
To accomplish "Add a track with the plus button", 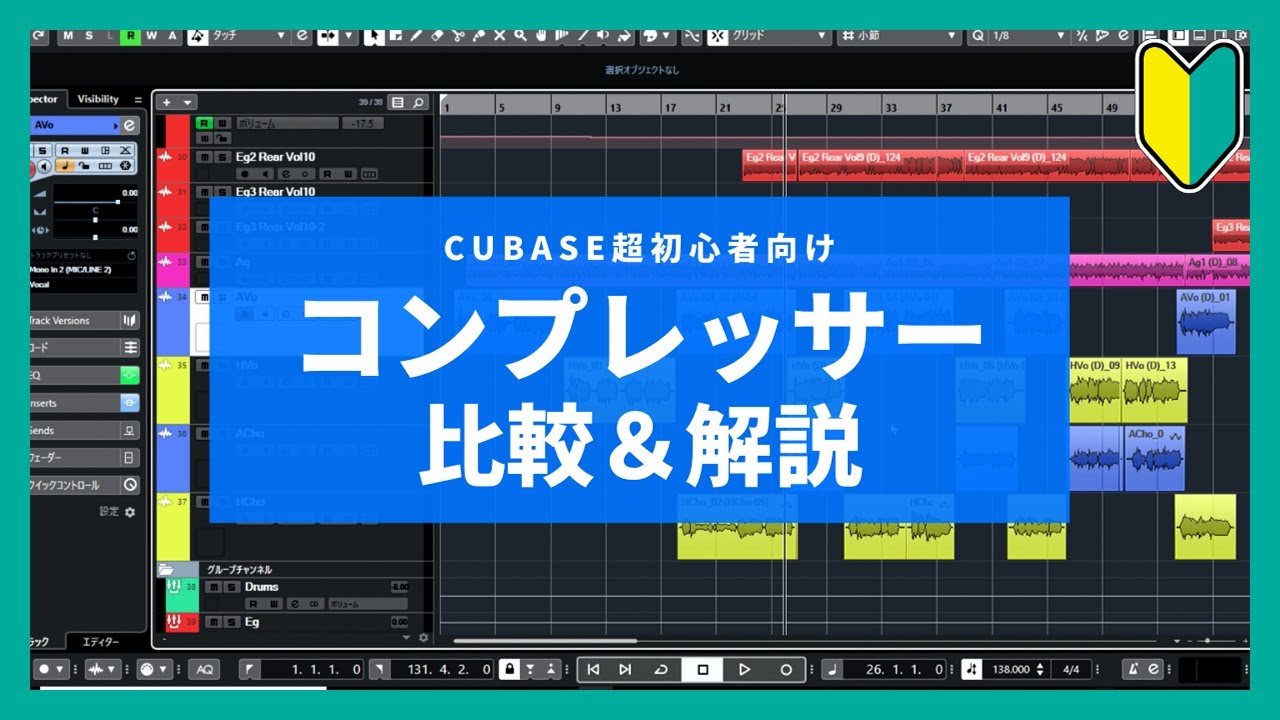I will click(x=166, y=102).
